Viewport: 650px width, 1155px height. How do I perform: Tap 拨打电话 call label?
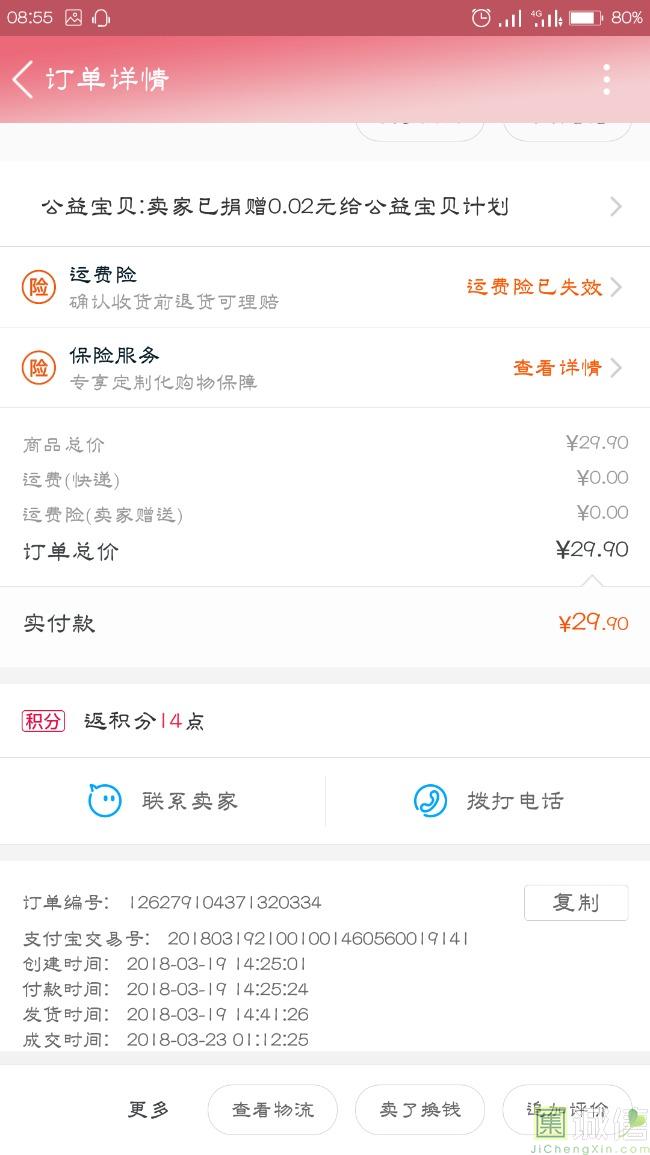tap(515, 801)
